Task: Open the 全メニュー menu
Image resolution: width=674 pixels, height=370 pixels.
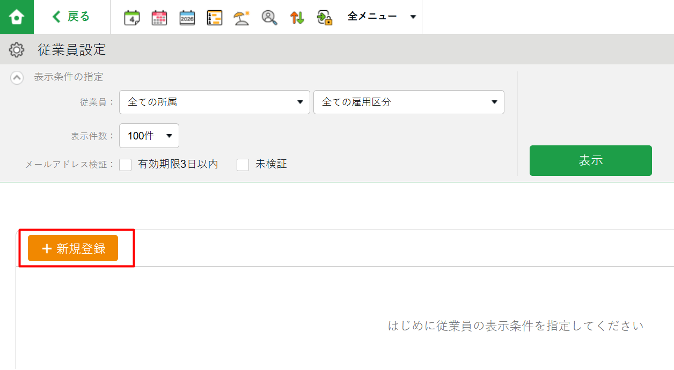Action: click(382, 17)
